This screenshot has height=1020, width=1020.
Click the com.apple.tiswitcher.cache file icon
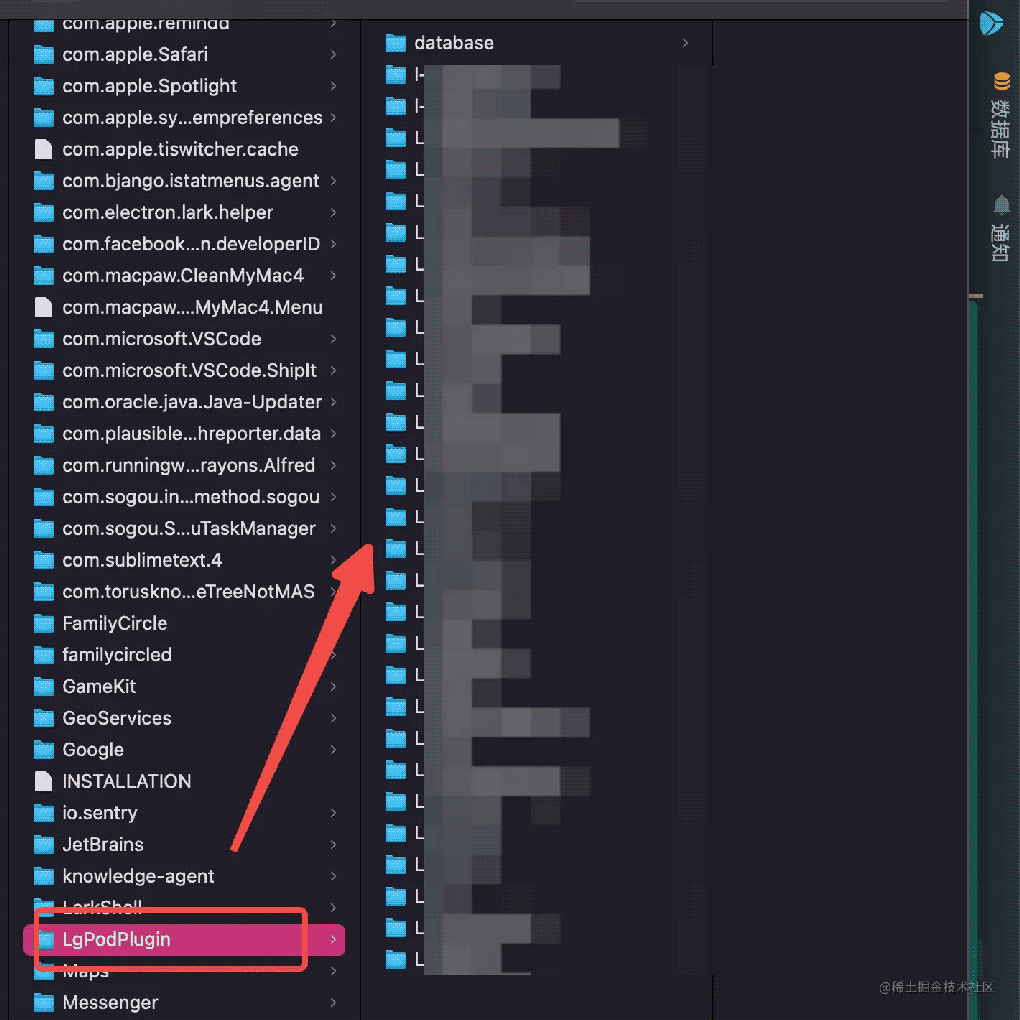pos(44,149)
